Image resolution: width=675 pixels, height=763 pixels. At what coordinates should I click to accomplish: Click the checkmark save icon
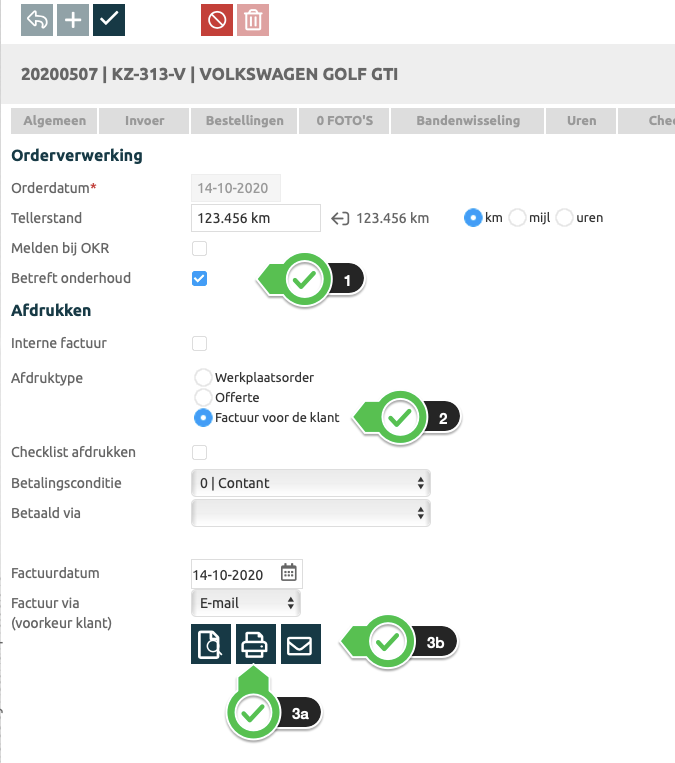pos(109,20)
